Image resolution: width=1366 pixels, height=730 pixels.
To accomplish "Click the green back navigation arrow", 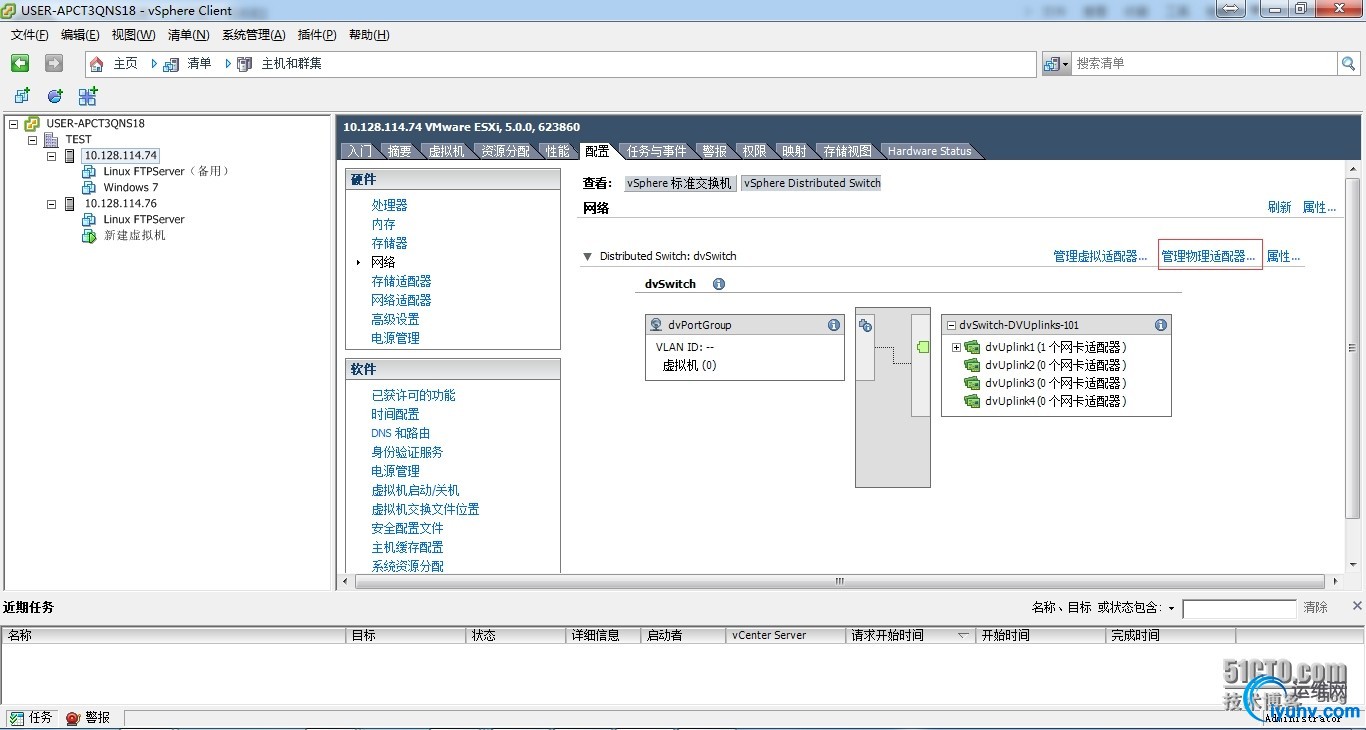I will click(20, 63).
